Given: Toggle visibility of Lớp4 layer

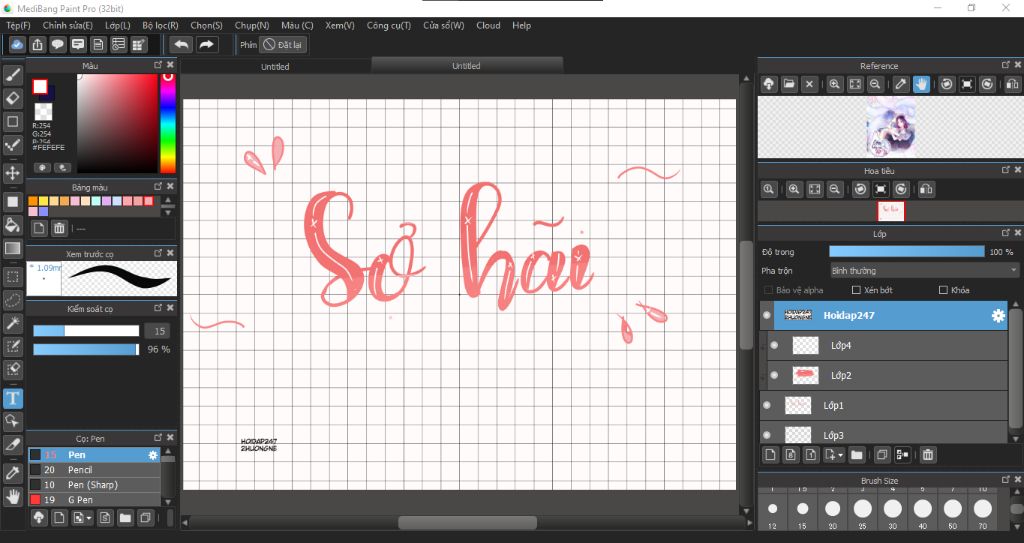Looking at the screenshot, I should tap(775, 346).
